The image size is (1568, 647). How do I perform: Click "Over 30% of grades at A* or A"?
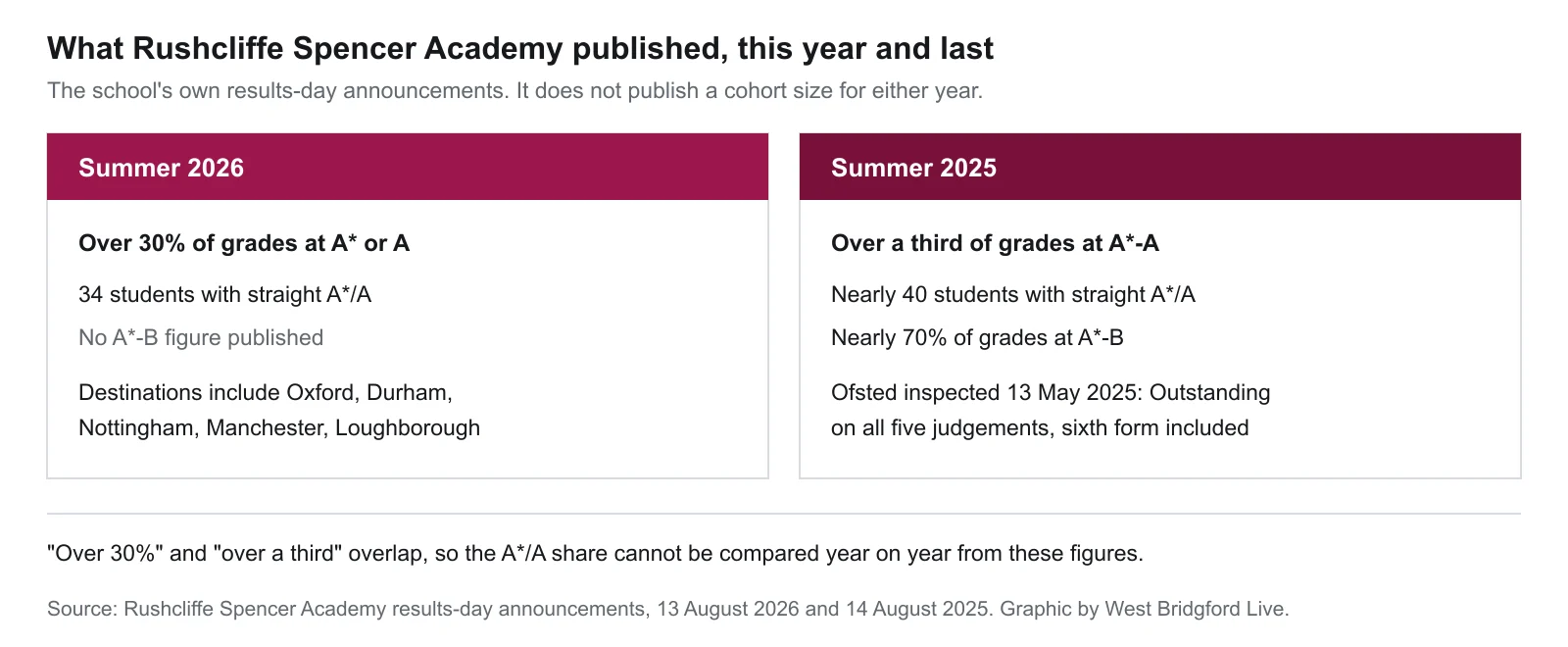[x=244, y=243]
